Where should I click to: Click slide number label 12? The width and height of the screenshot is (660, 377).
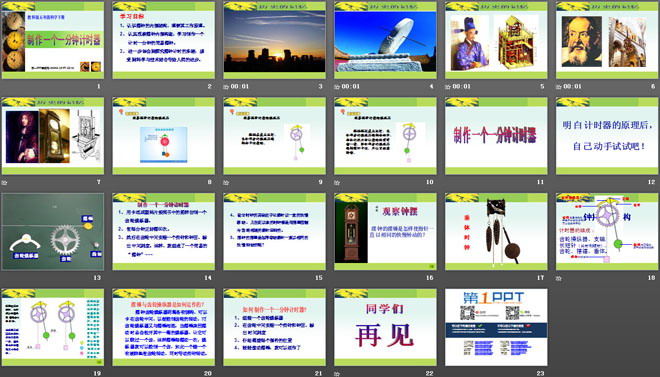click(x=651, y=182)
